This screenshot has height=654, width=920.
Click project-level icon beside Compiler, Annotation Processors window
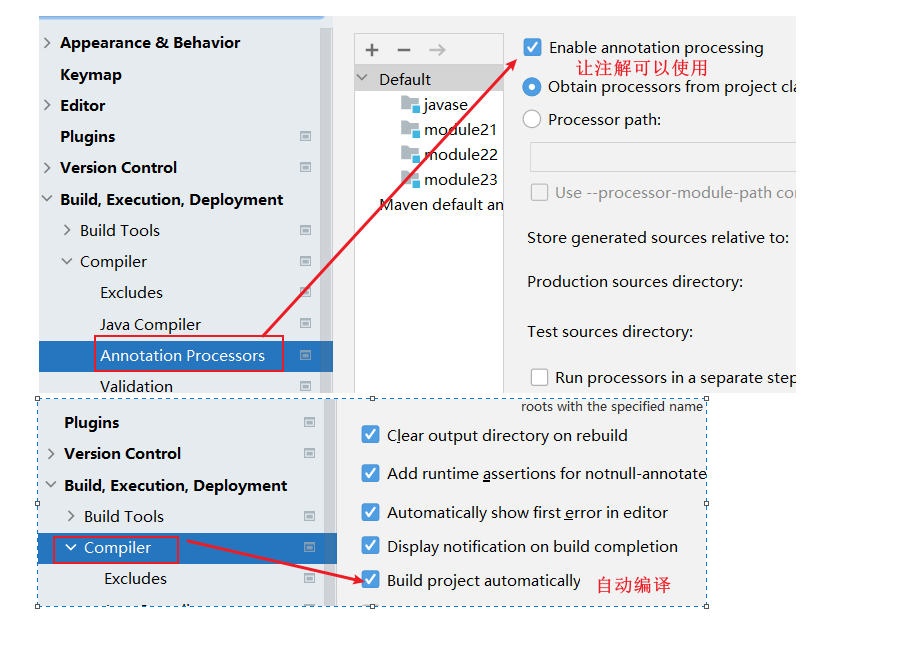[x=305, y=261]
